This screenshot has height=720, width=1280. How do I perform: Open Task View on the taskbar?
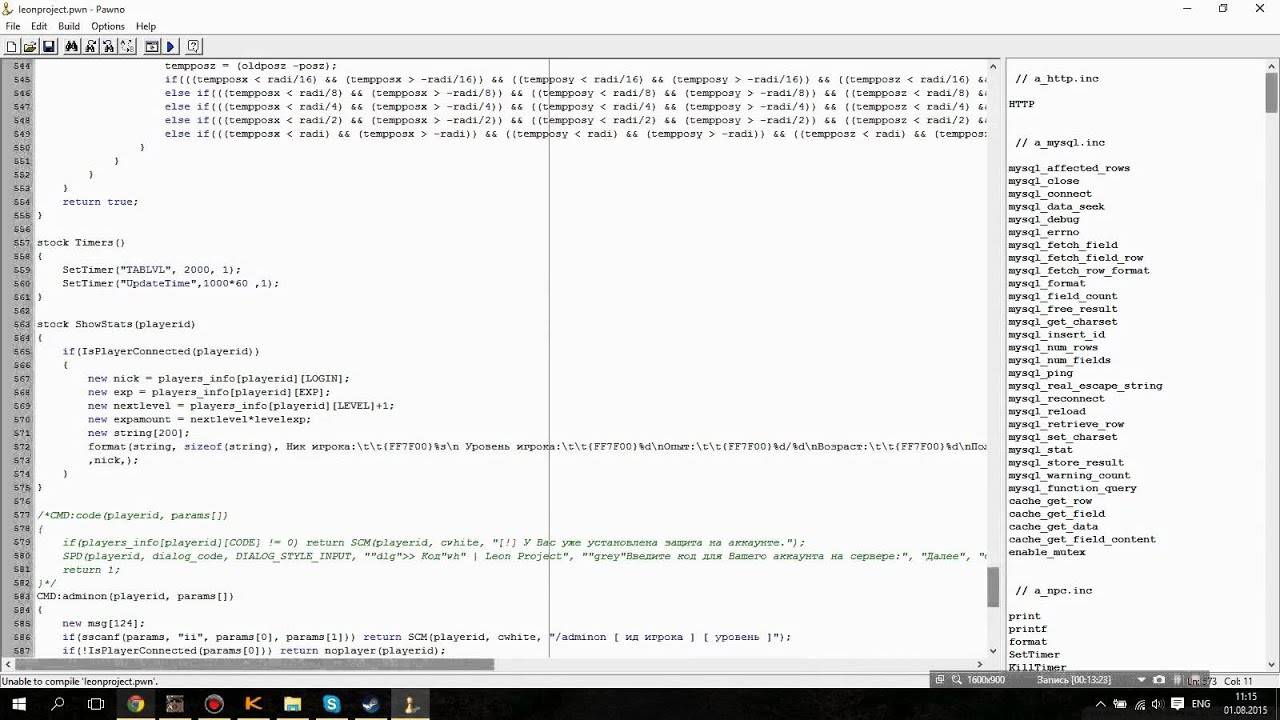coord(96,704)
